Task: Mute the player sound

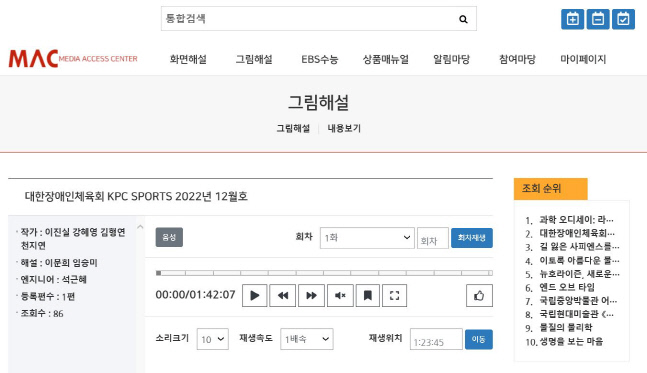Action: click(x=340, y=295)
